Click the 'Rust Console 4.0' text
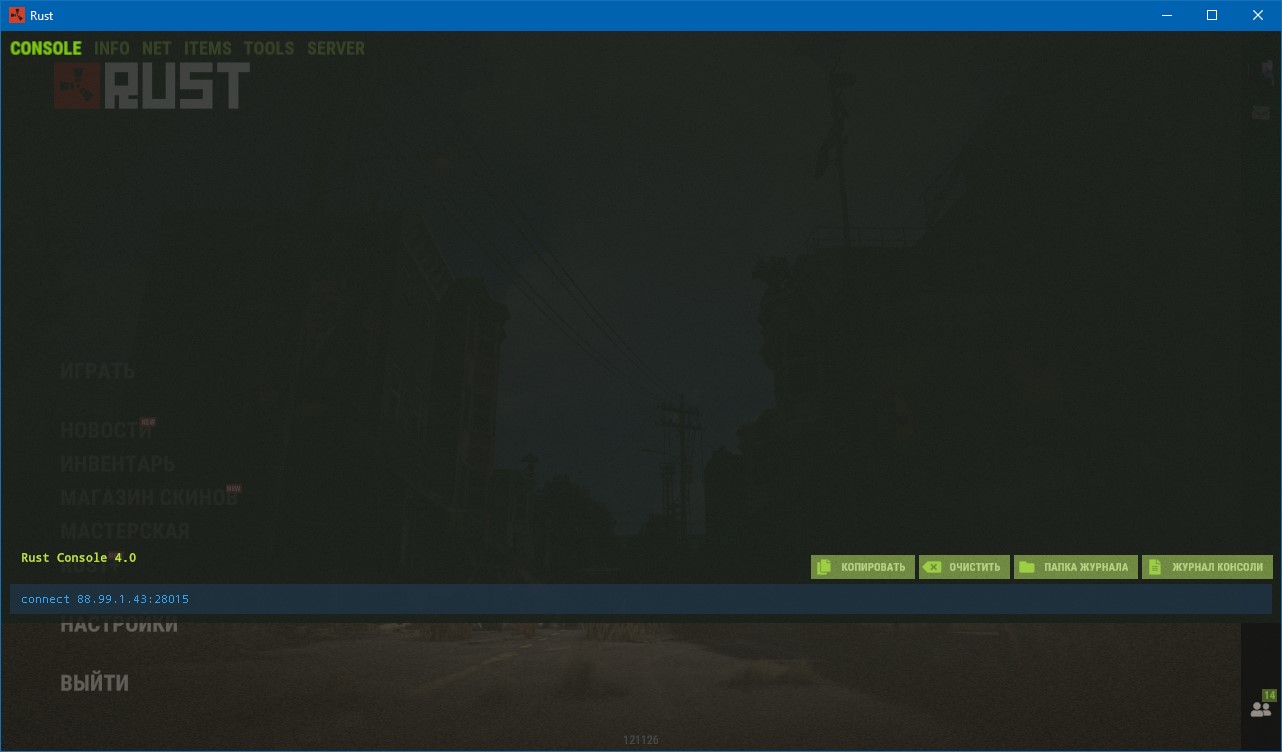The image size is (1282, 752). [79, 558]
